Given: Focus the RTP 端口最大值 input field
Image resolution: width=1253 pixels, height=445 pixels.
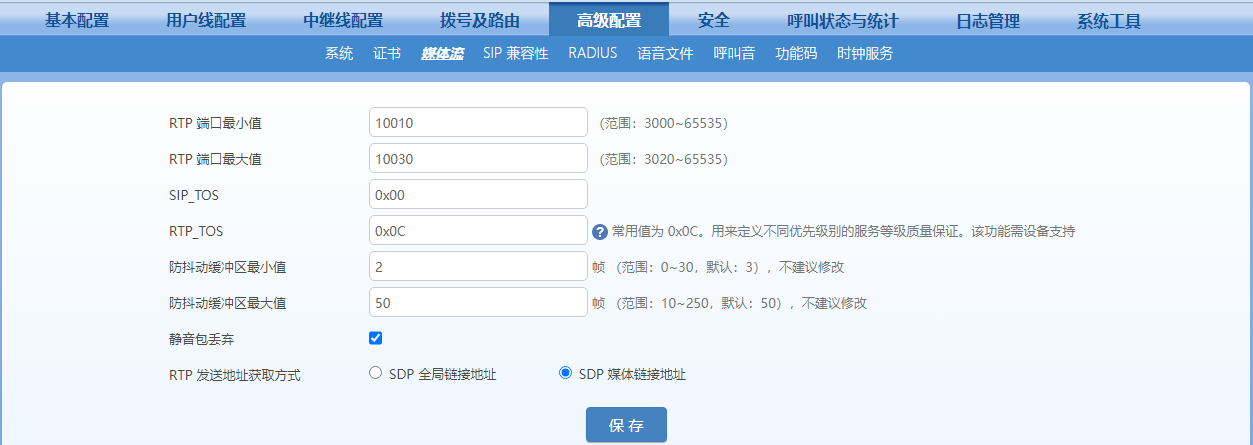Looking at the screenshot, I should click(x=478, y=158).
